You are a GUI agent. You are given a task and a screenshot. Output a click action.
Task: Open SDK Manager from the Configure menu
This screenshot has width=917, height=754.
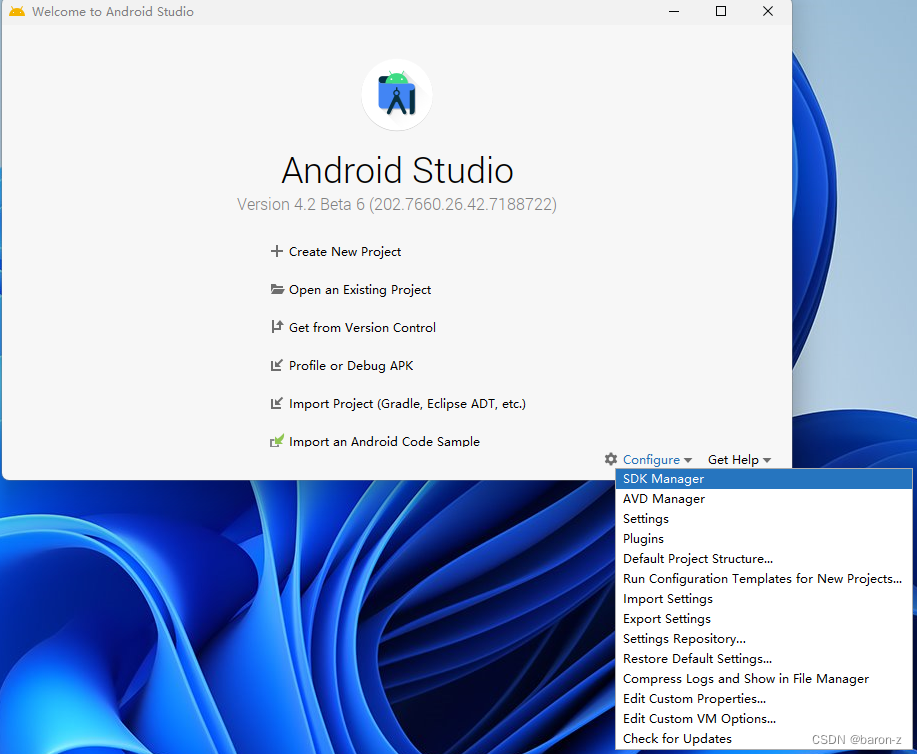pyautogui.click(x=764, y=478)
